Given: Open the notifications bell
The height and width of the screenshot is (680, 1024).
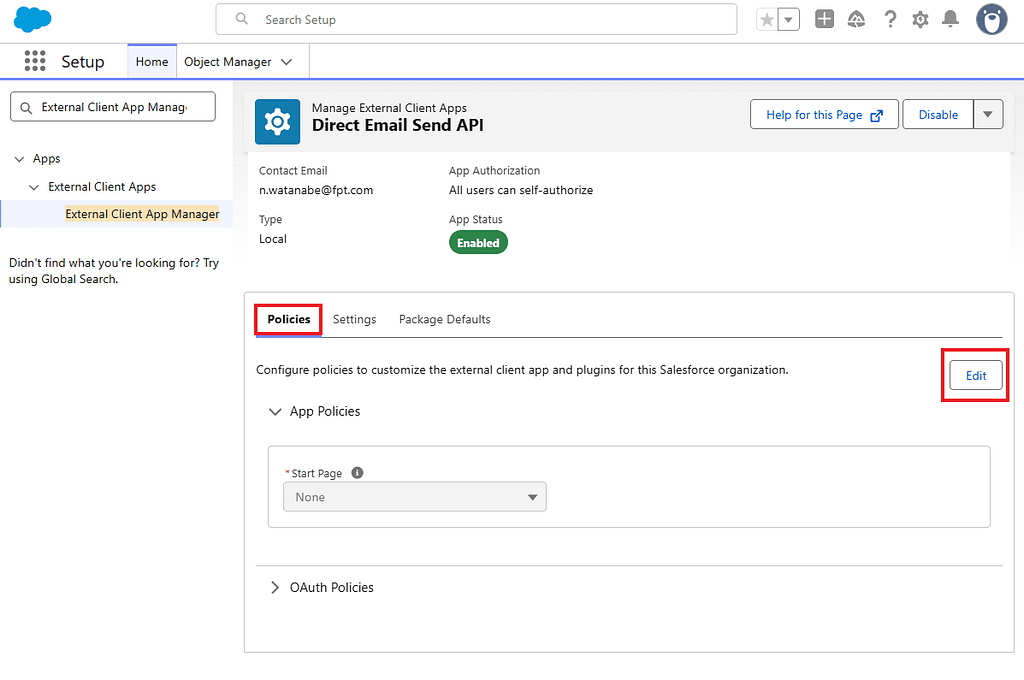Looking at the screenshot, I should 950,19.
